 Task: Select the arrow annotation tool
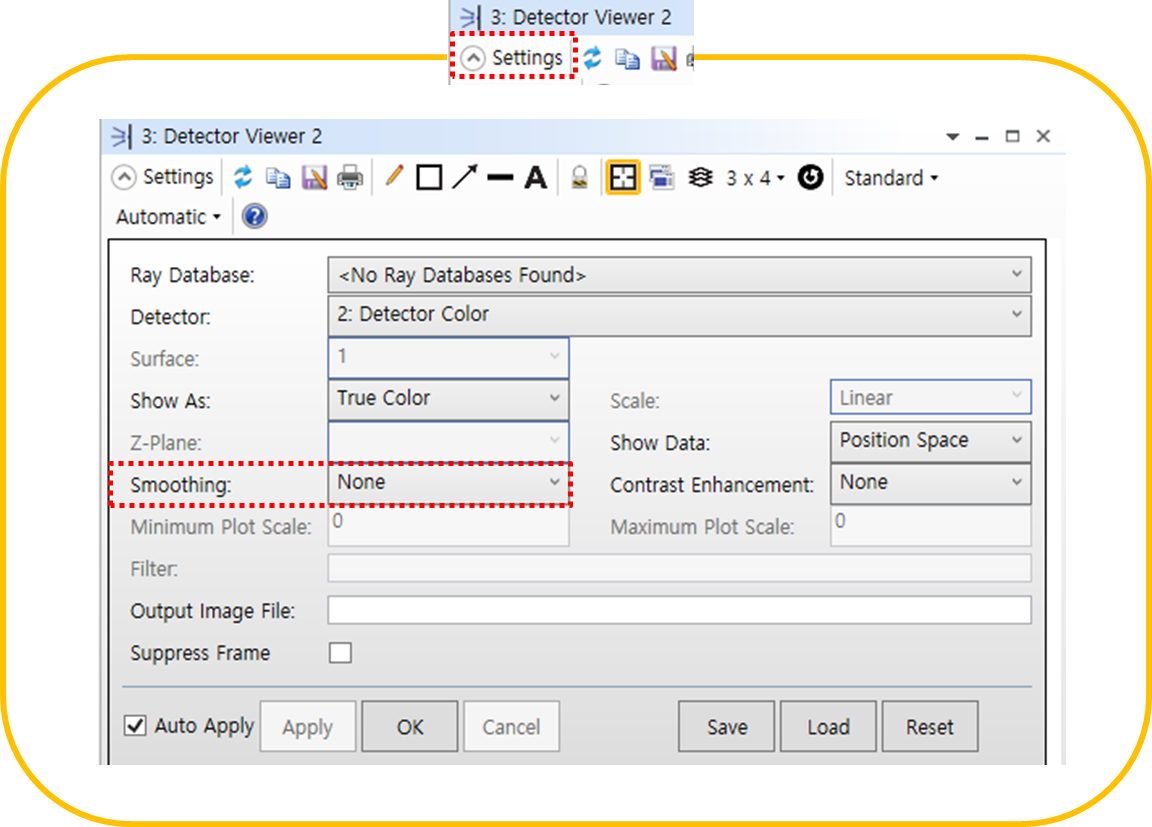[x=464, y=177]
